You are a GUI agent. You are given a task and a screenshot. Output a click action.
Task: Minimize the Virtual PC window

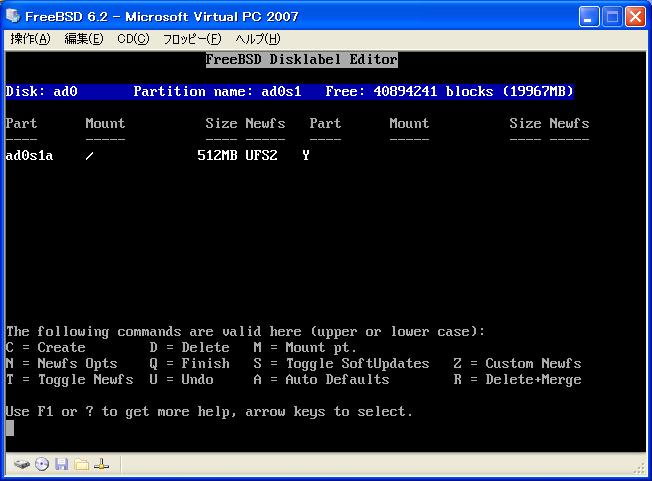(x=589, y=17)
